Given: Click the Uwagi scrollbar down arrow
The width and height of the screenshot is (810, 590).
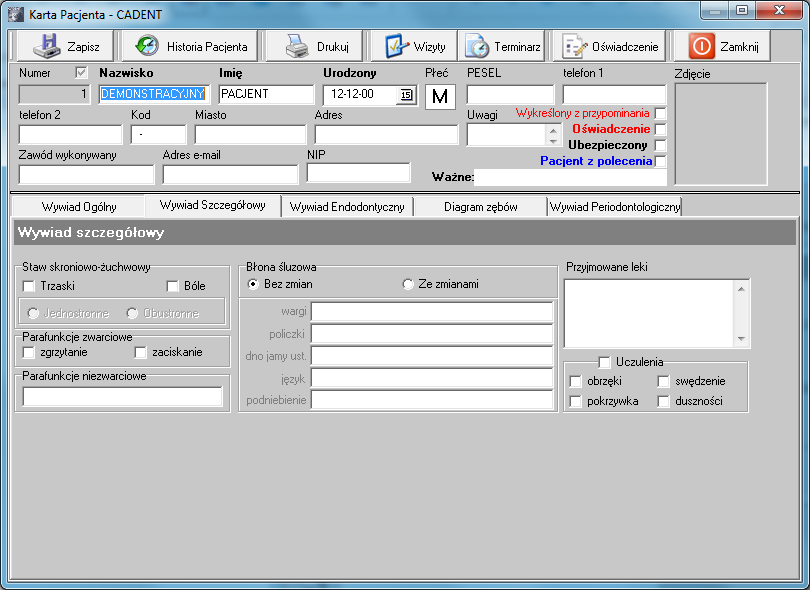Looking at the screenshot, I should point(553,140).
